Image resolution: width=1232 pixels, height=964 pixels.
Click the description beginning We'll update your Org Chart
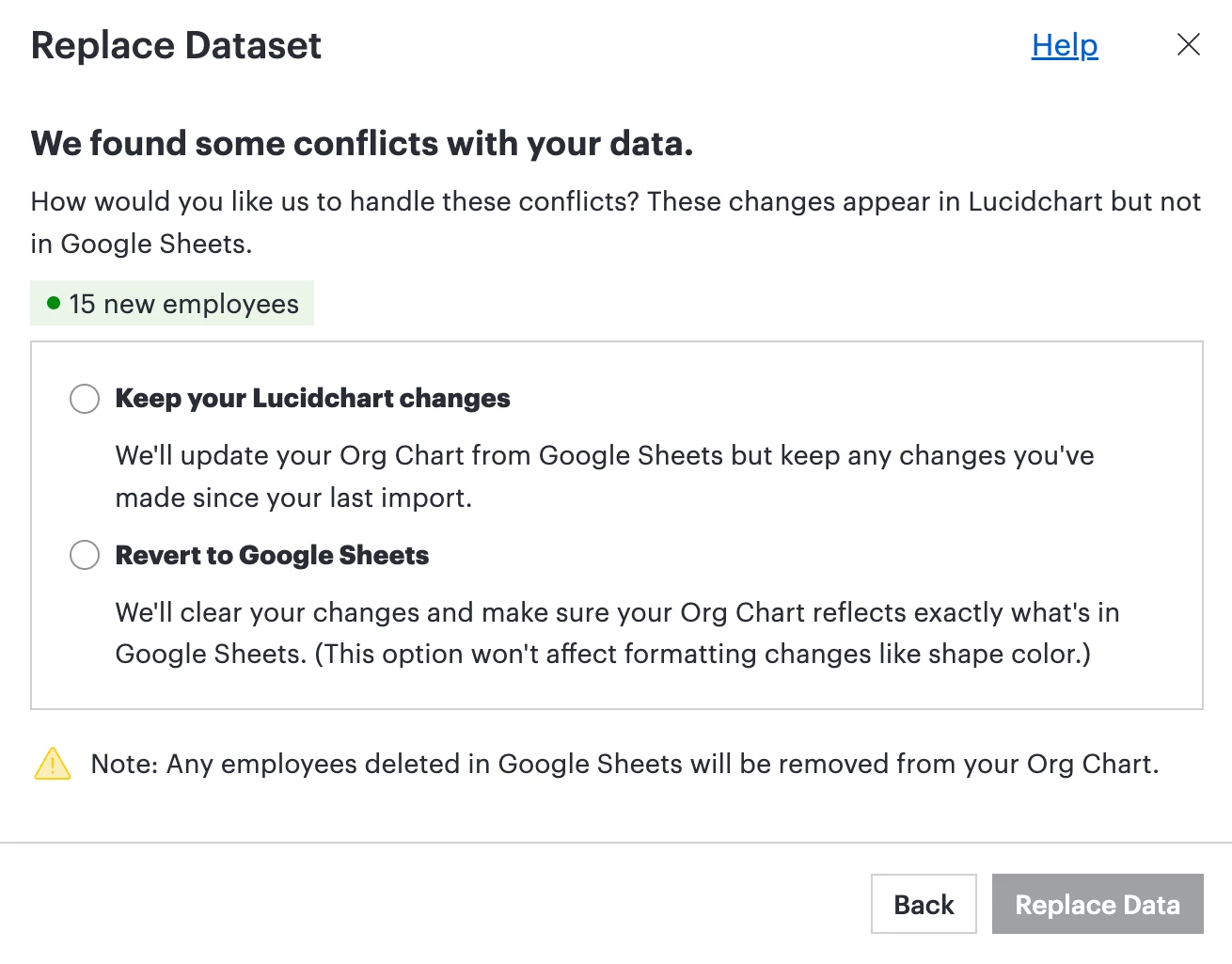605,476
